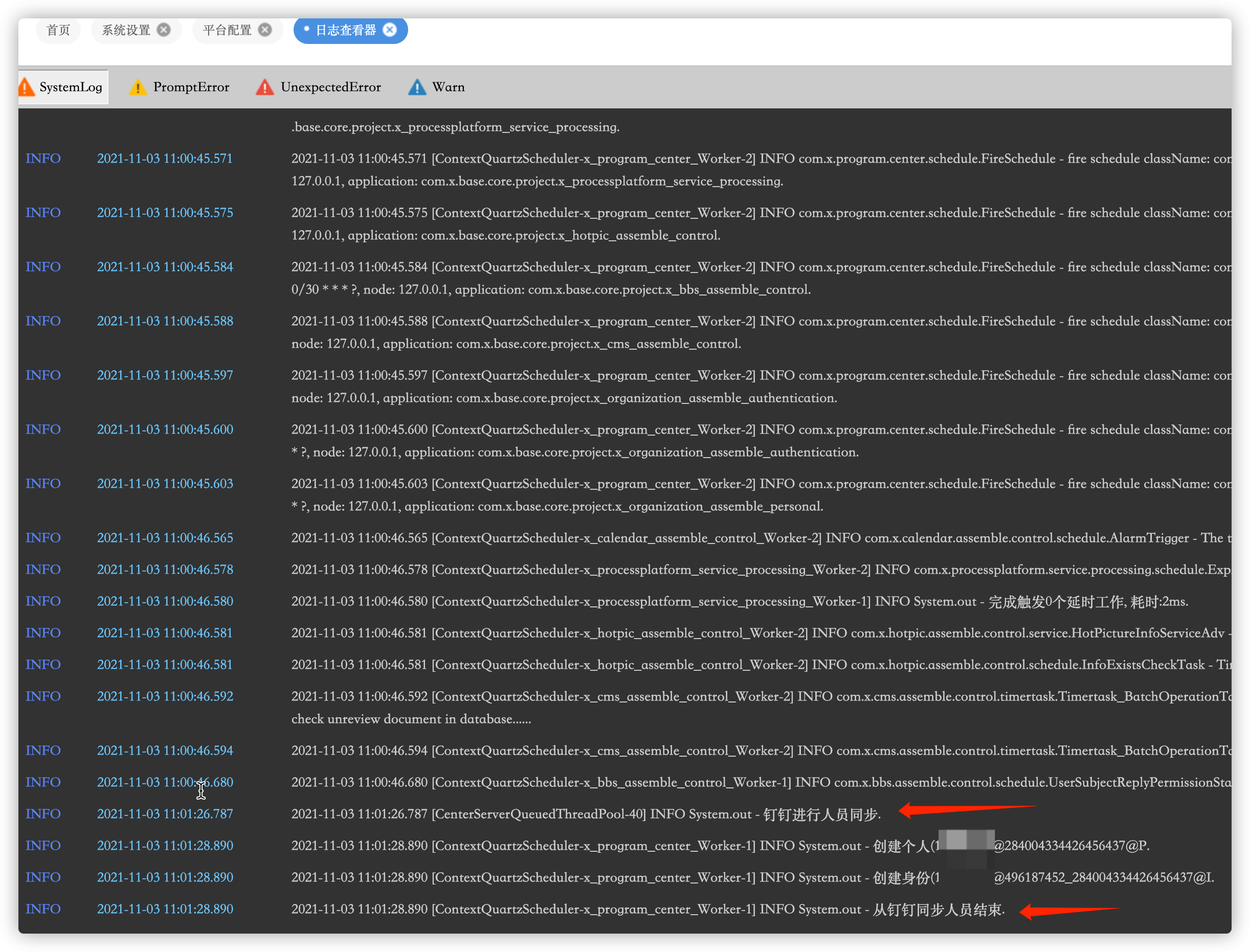Click the blue Warn triangle icon
1250x952 pixels.
(417, 87)
